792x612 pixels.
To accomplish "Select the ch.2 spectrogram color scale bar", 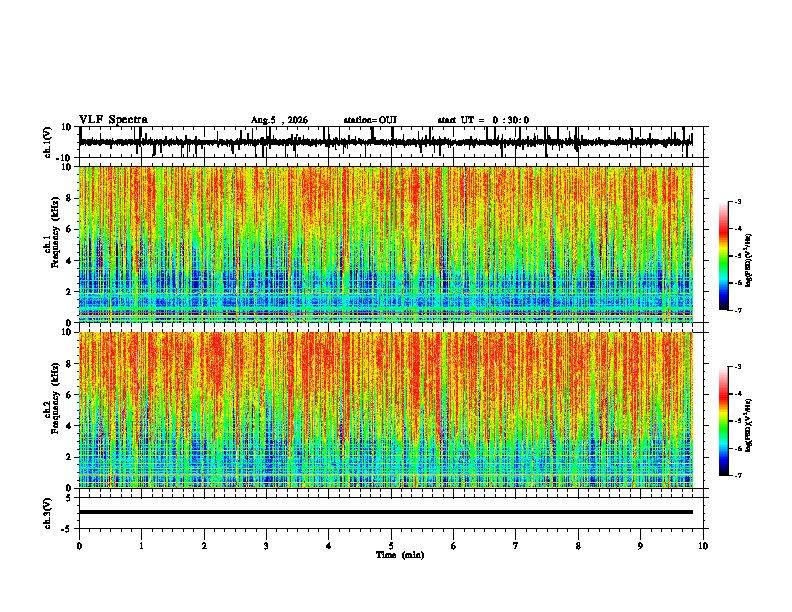I will 724,421.
